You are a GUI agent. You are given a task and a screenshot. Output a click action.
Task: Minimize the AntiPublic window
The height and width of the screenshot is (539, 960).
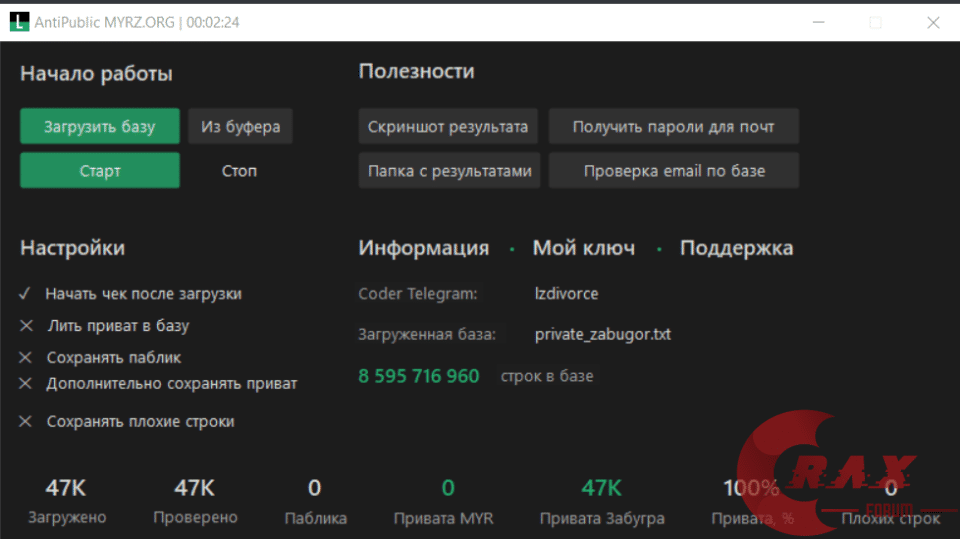[x=819, y=22]
